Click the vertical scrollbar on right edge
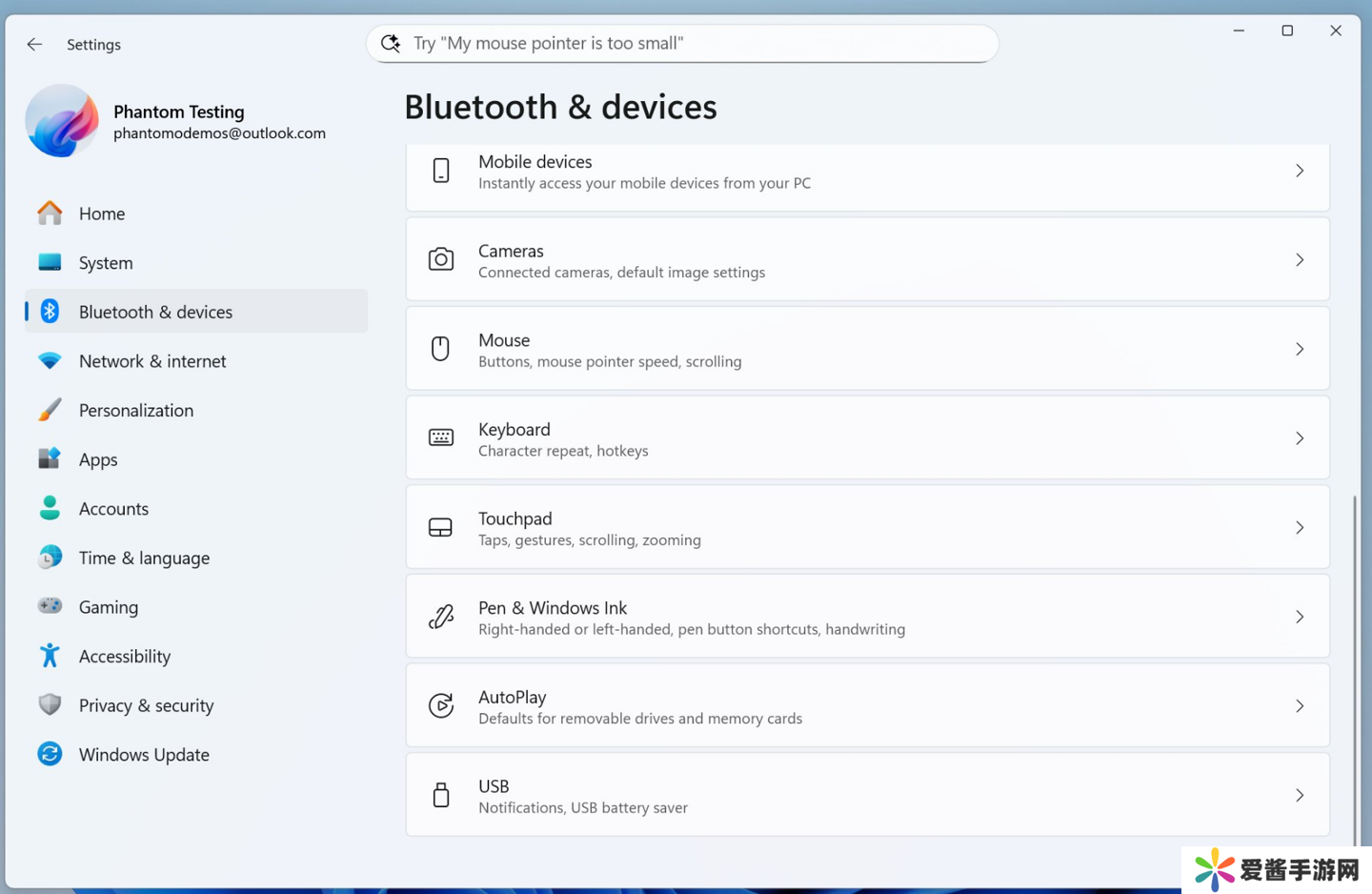This screenshot has height=894, width=1372. pos(1354,667)
